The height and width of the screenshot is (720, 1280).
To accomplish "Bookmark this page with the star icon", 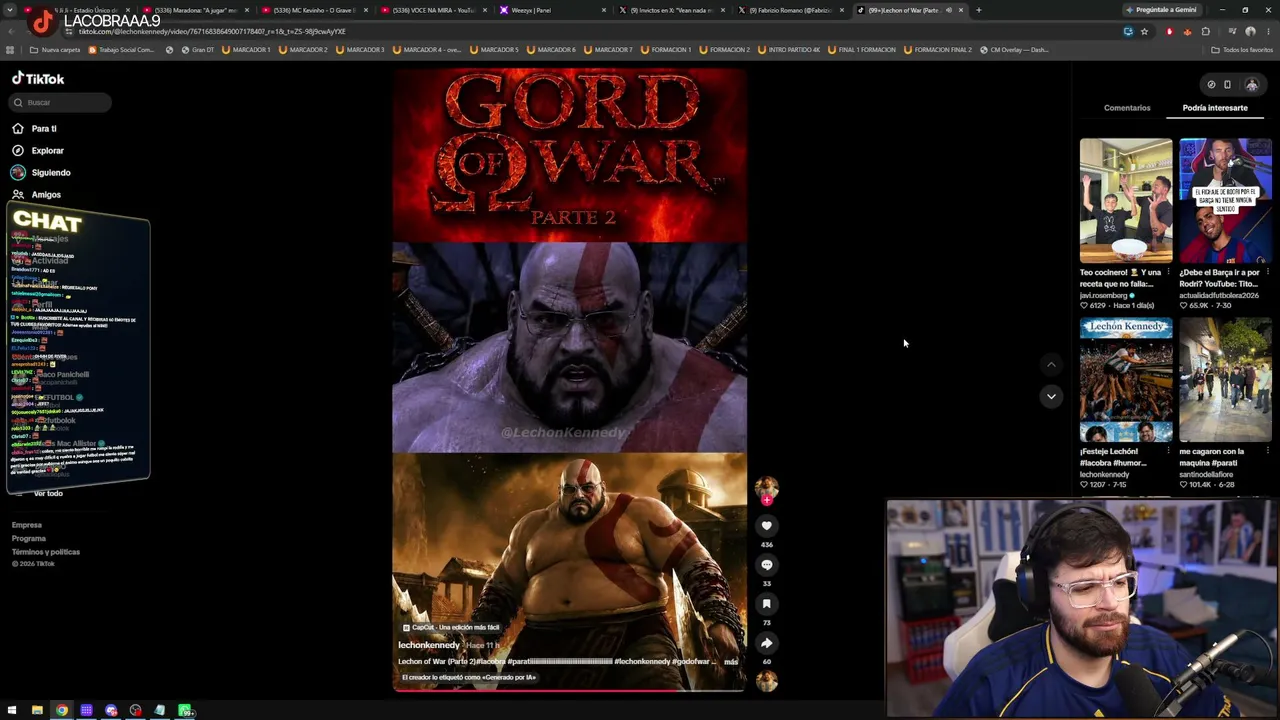I will coord(1145,31).
